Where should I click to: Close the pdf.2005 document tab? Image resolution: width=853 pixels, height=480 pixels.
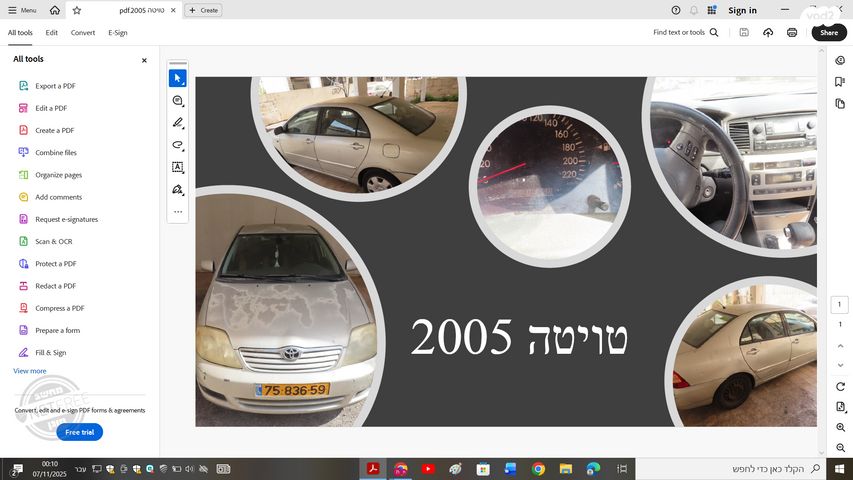coord(173,10)
